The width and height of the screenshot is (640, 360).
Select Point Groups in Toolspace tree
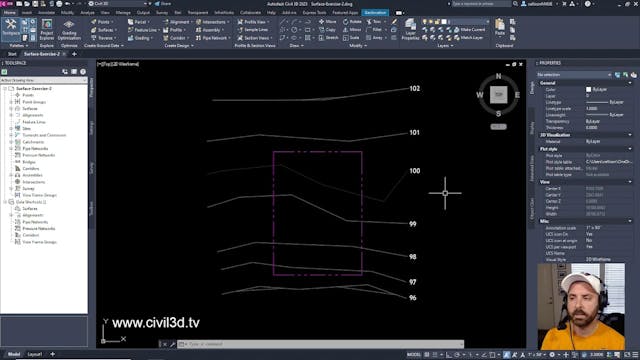[x=34, y=102]
